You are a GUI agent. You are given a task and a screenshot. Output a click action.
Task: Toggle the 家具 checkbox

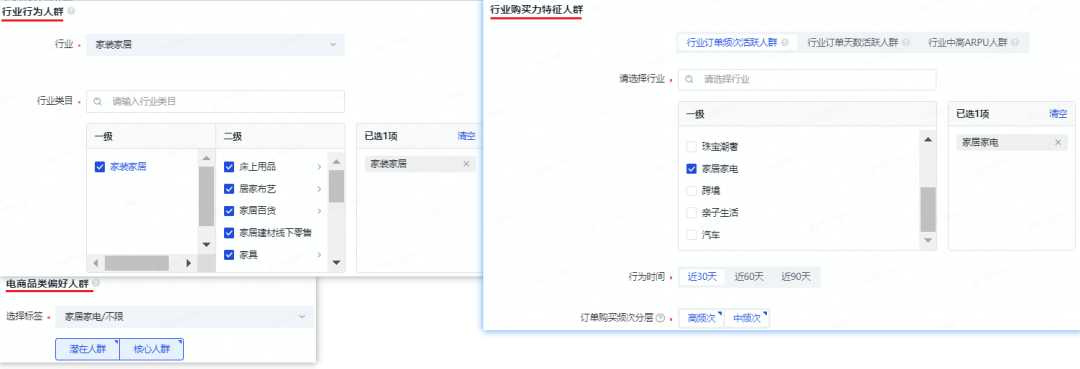[229, 255]
